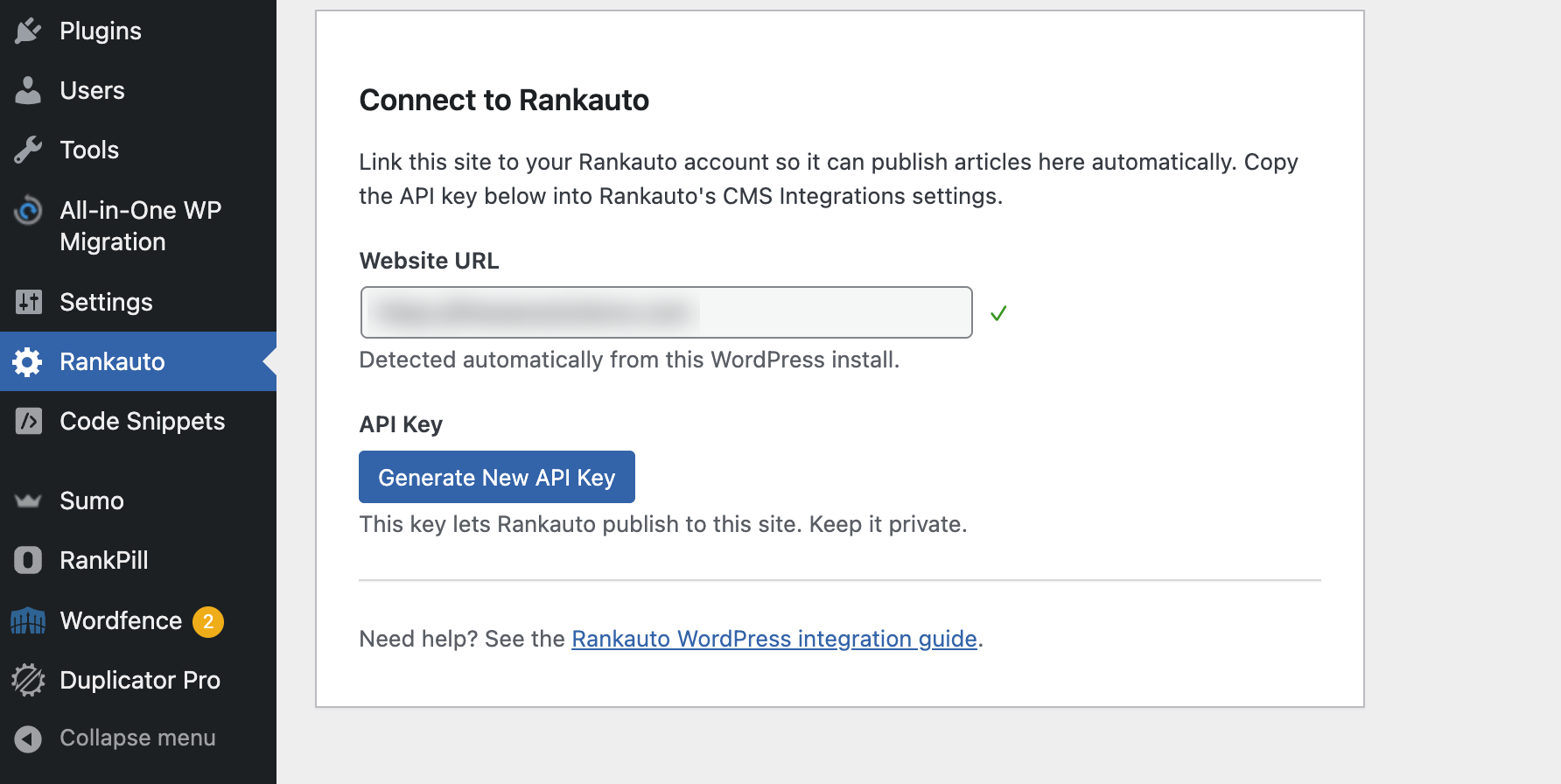Click the Users person icon
This screenshot has width=1561, height=784.
pyautogui.click(x=28, y=90)
